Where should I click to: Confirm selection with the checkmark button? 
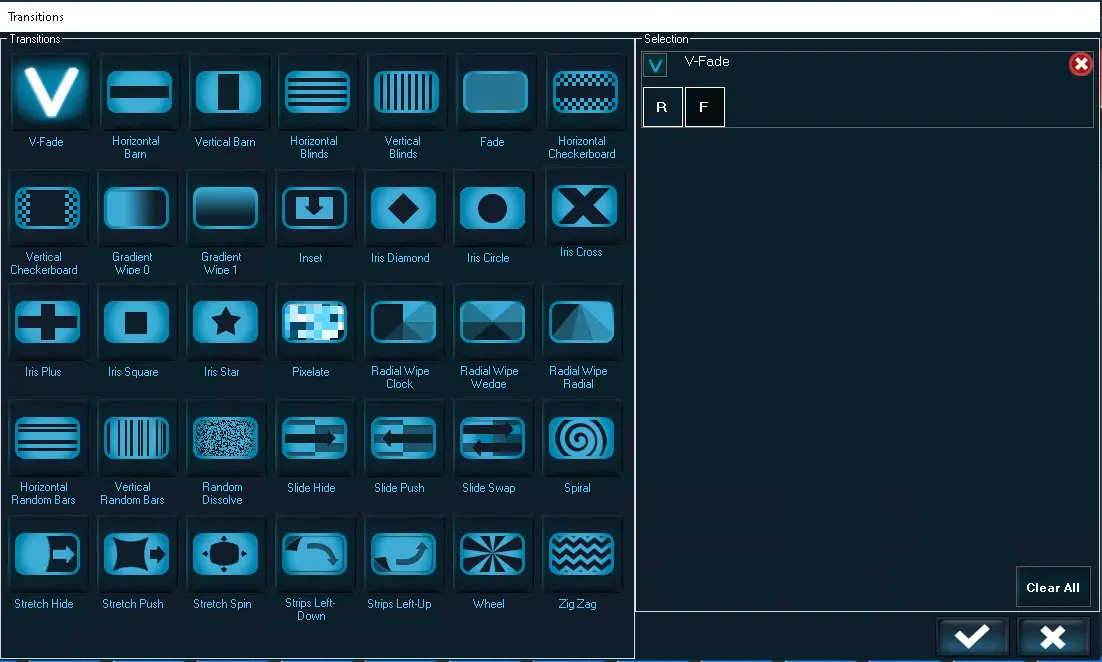pos(972,637)
